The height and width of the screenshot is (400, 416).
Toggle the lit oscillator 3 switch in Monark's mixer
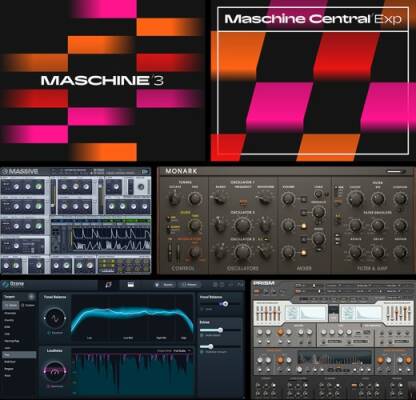[x=303, y=253]
